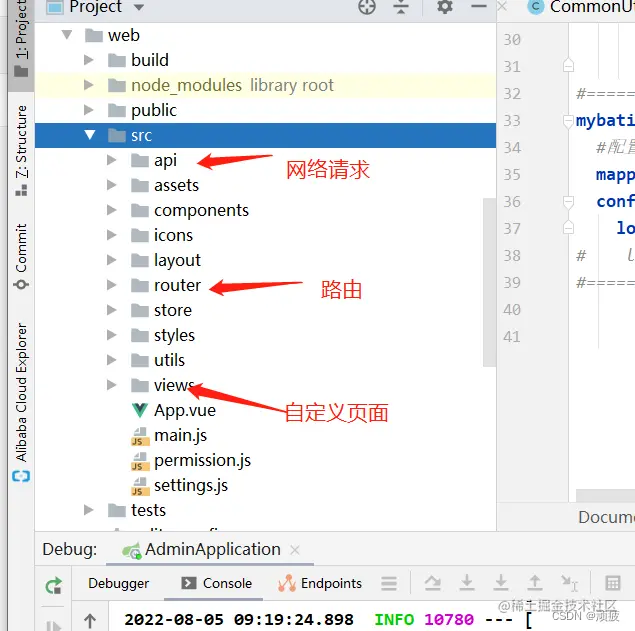Expand the node_modules folder arrow
Image resolution: width=635 pixels, height=631 pixels.
tap(88, 85)
